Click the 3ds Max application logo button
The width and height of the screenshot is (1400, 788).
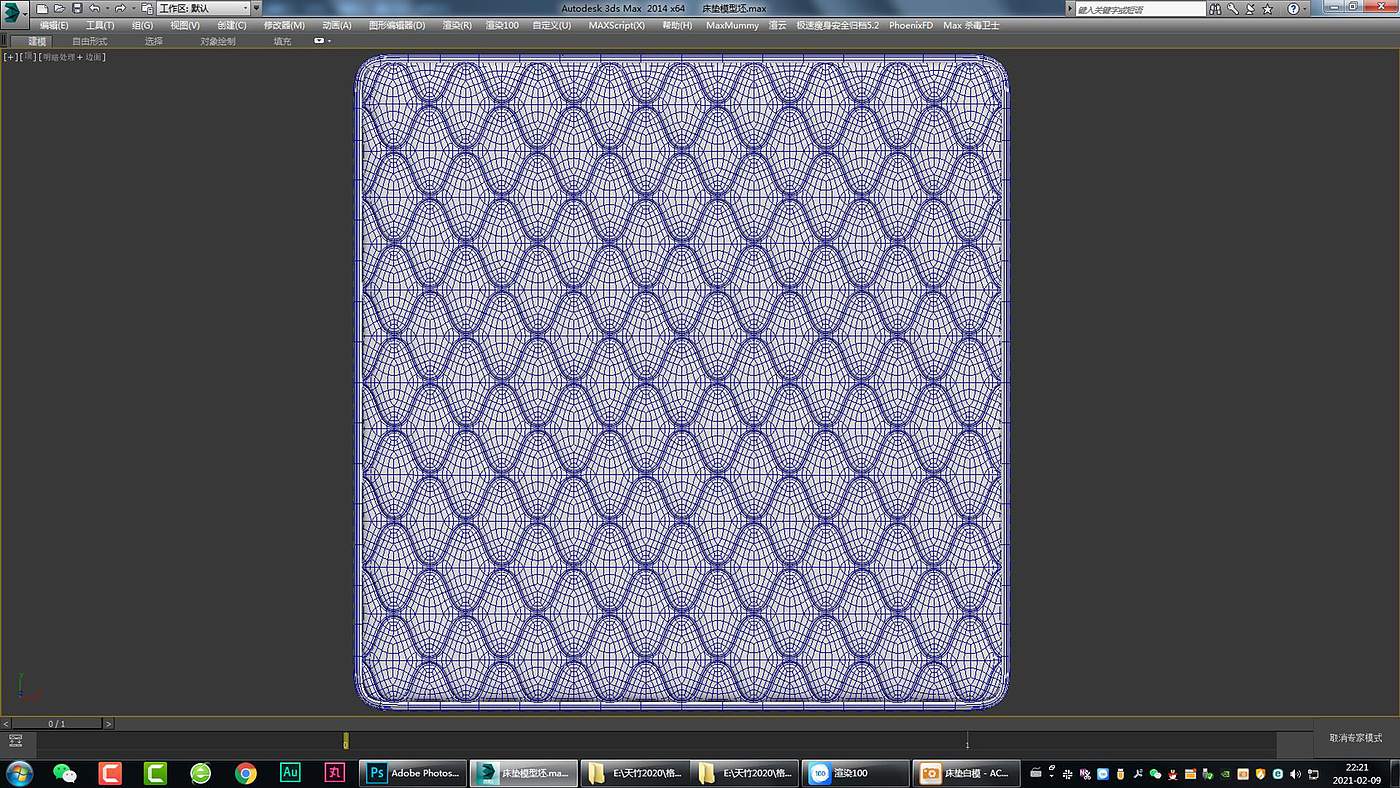(x=14, y=11)
